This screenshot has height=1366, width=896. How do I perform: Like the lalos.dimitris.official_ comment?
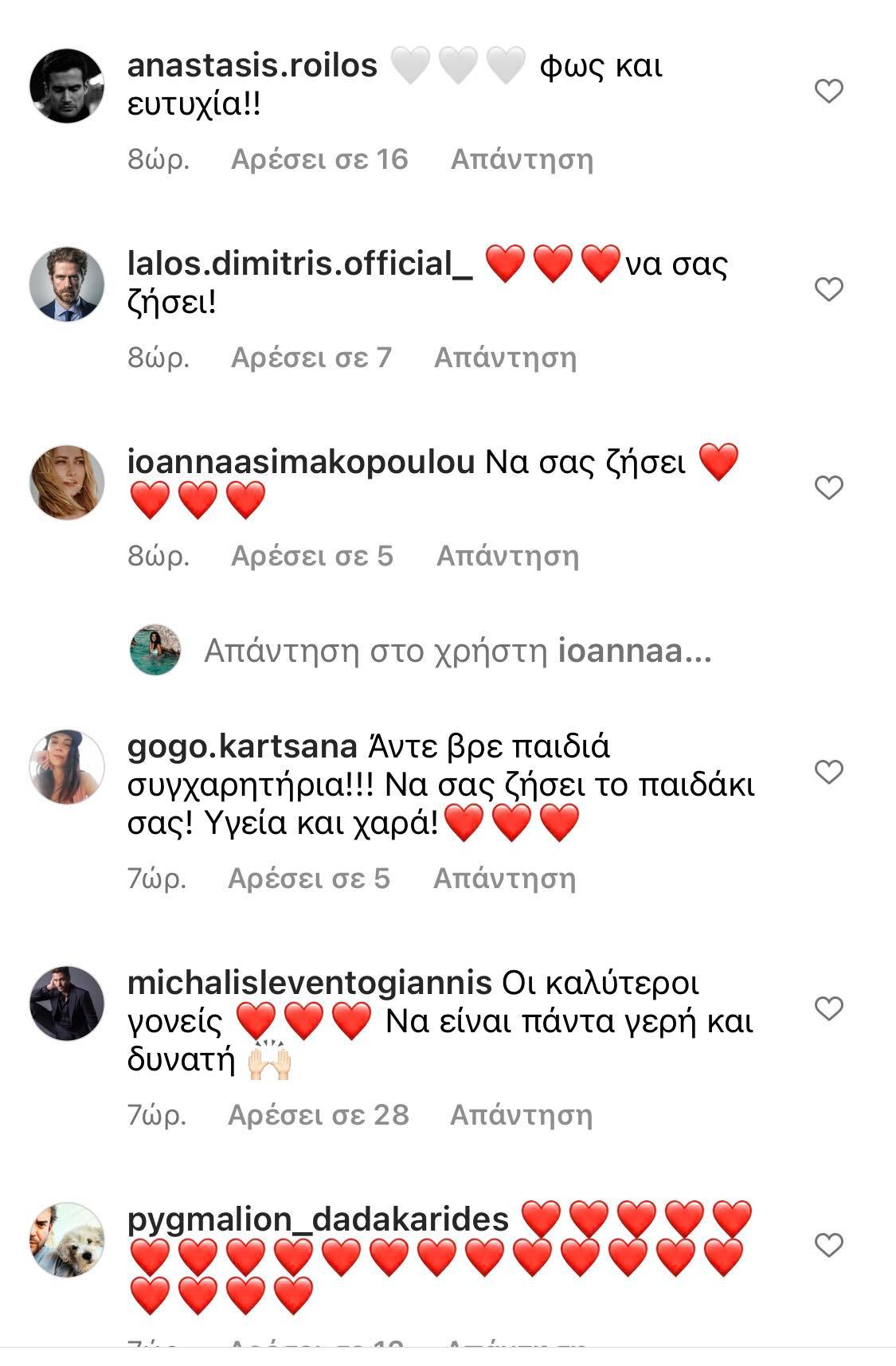tap(828, 289)
